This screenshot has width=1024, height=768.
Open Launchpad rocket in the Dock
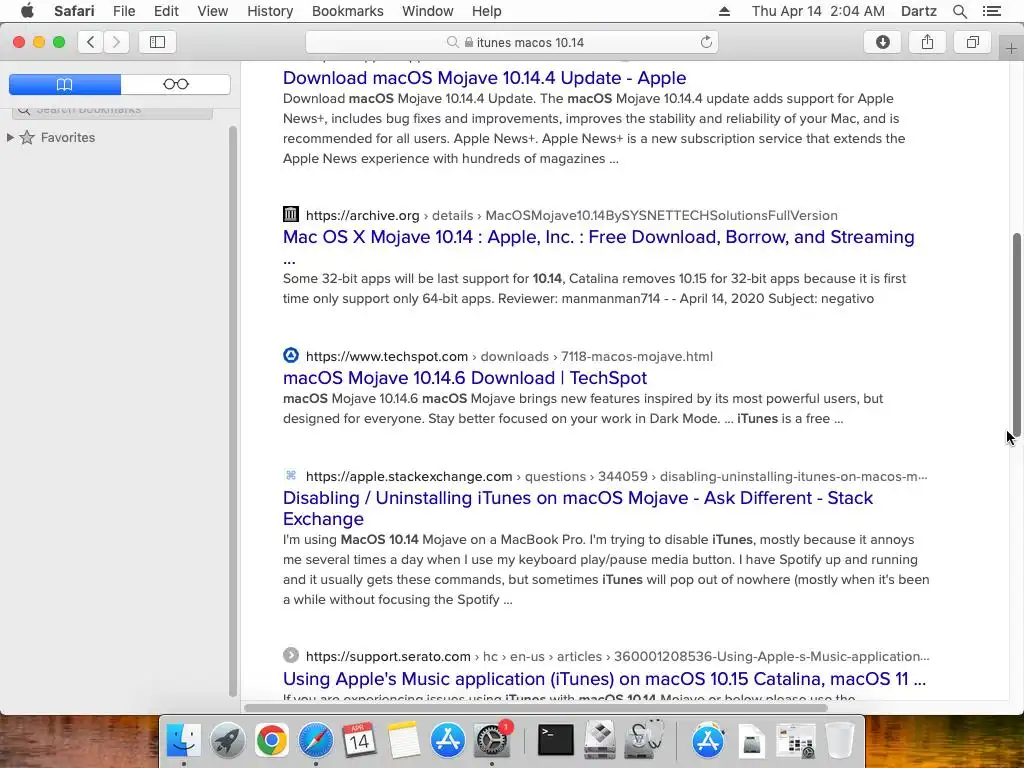point(227,741)
